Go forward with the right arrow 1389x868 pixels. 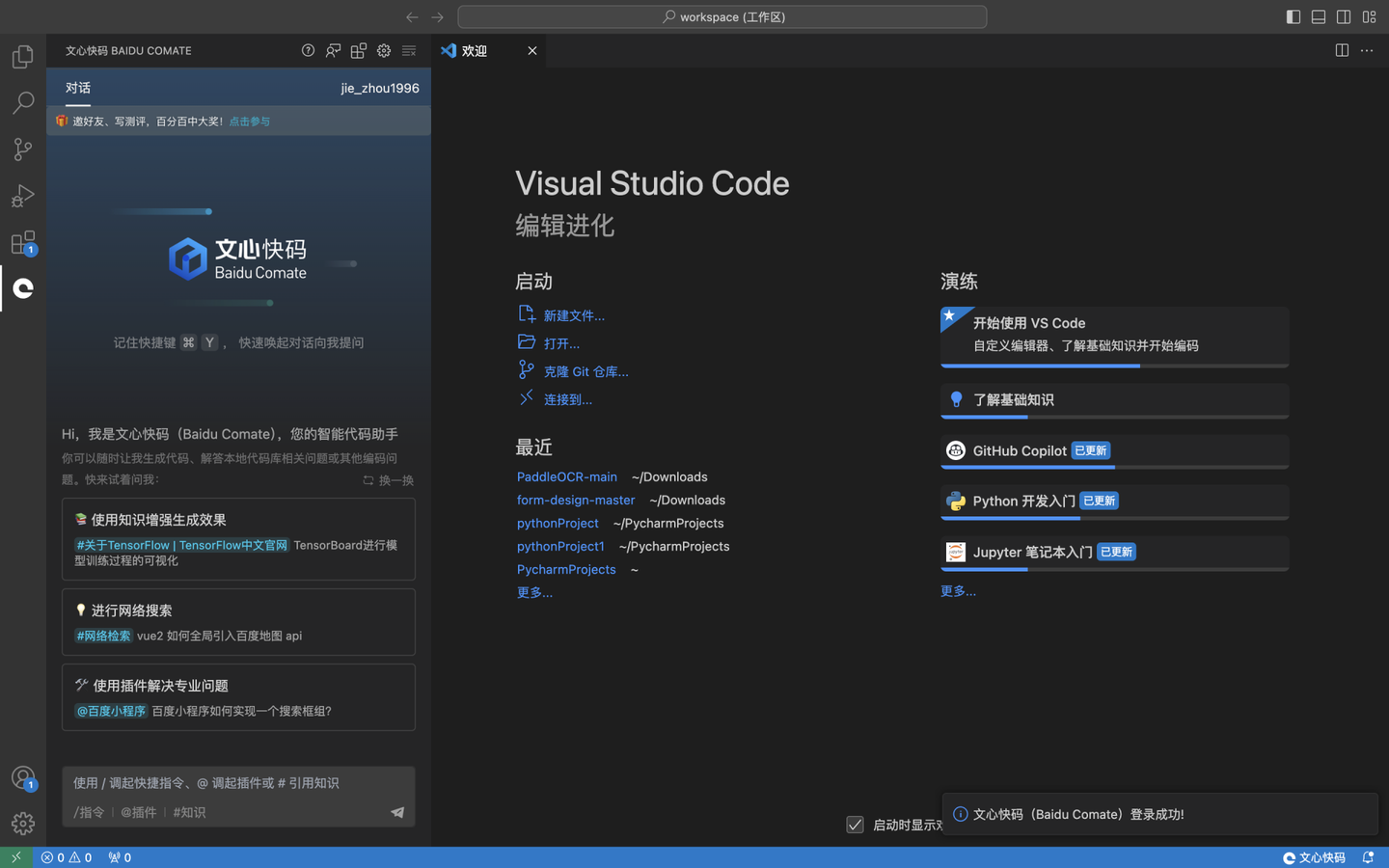437,16
